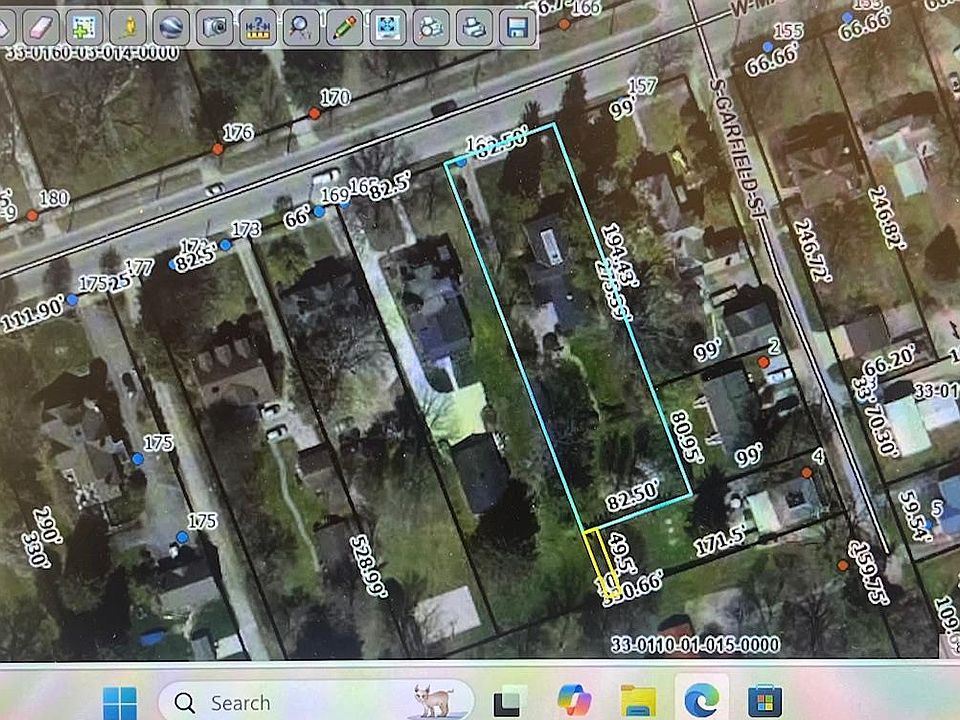This screenshot has width=960, height=720.
Task: Click the camera snapshot icon
Action: [x=214, y=26]
